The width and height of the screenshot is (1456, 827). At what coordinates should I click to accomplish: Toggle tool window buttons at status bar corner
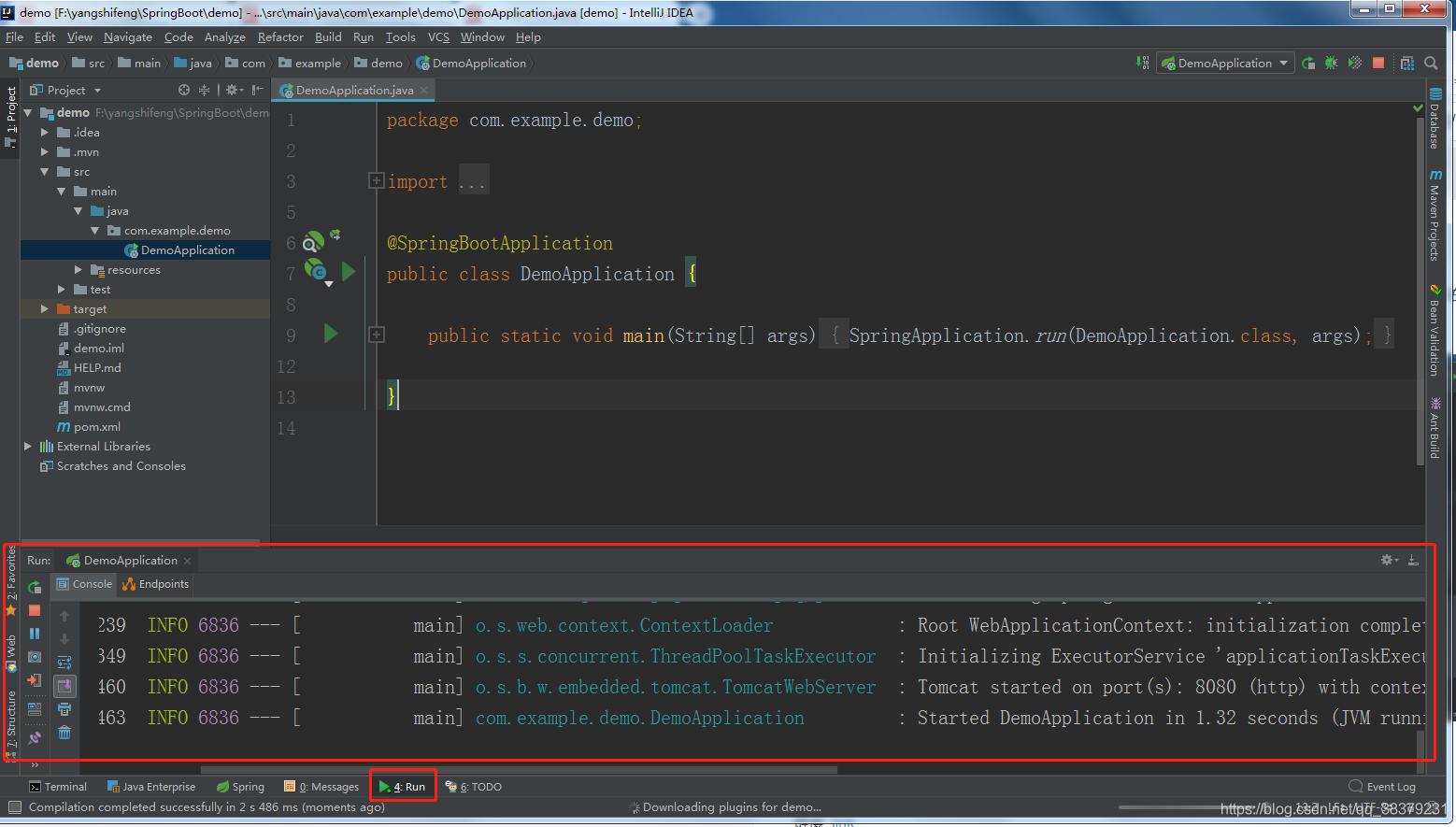tap(14, 807)
